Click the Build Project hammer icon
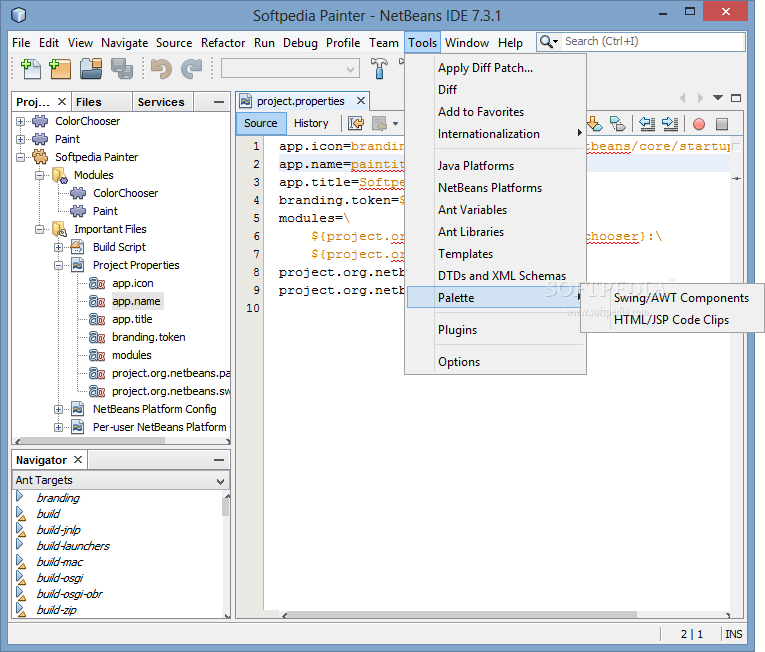Viewport: 765px width, 652px height. pos(379,68)
